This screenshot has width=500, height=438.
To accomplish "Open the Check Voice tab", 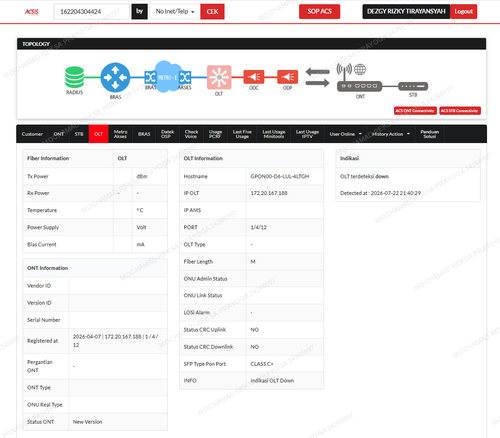I will (x=191, y=134).
